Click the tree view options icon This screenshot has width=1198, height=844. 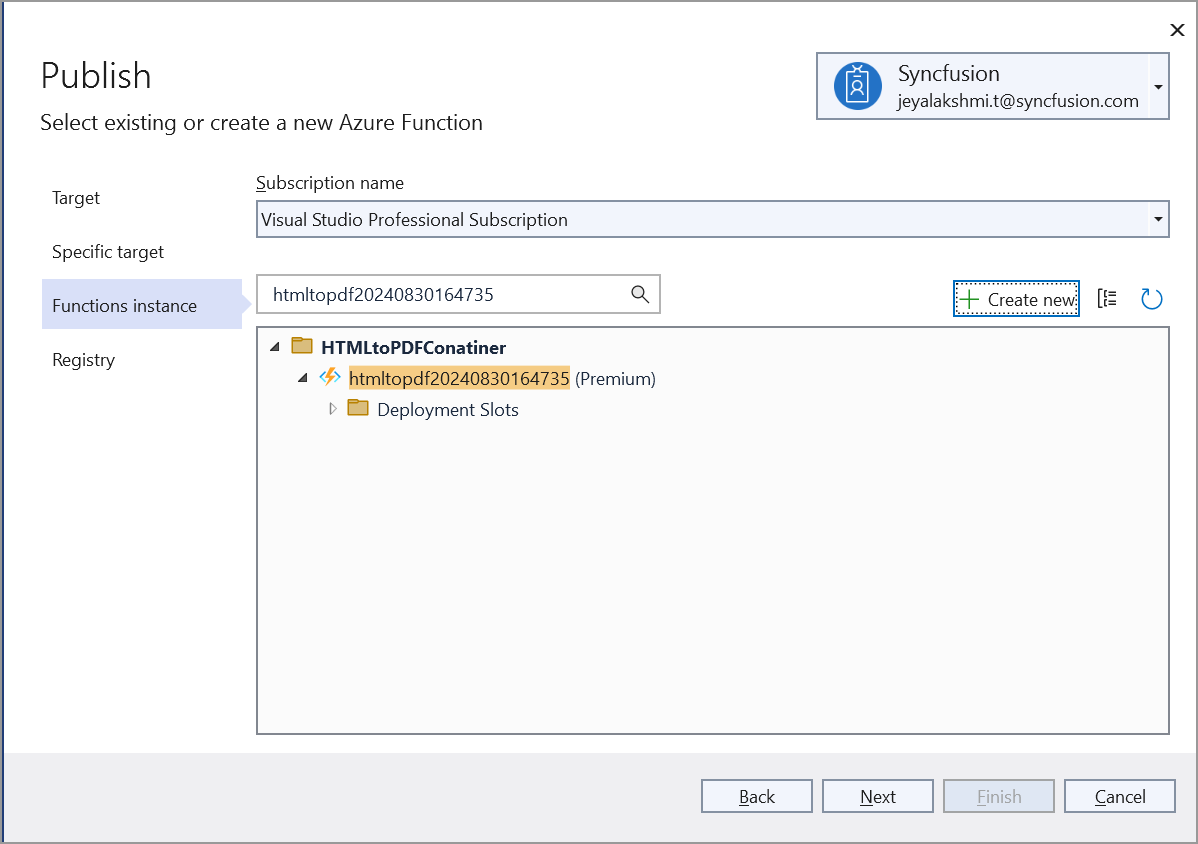(1107, 299)
